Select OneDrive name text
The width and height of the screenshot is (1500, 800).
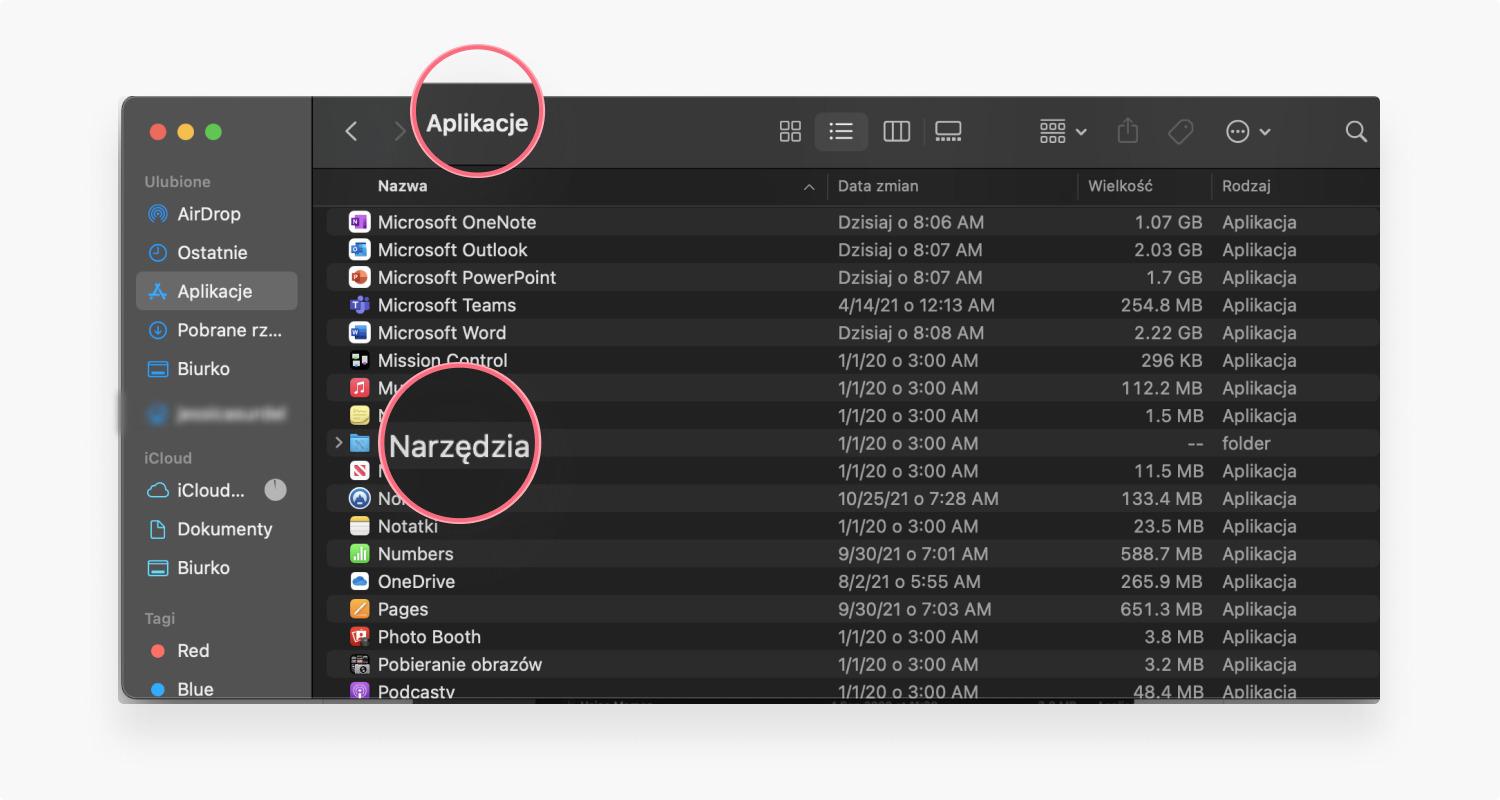tap(416, 581)
